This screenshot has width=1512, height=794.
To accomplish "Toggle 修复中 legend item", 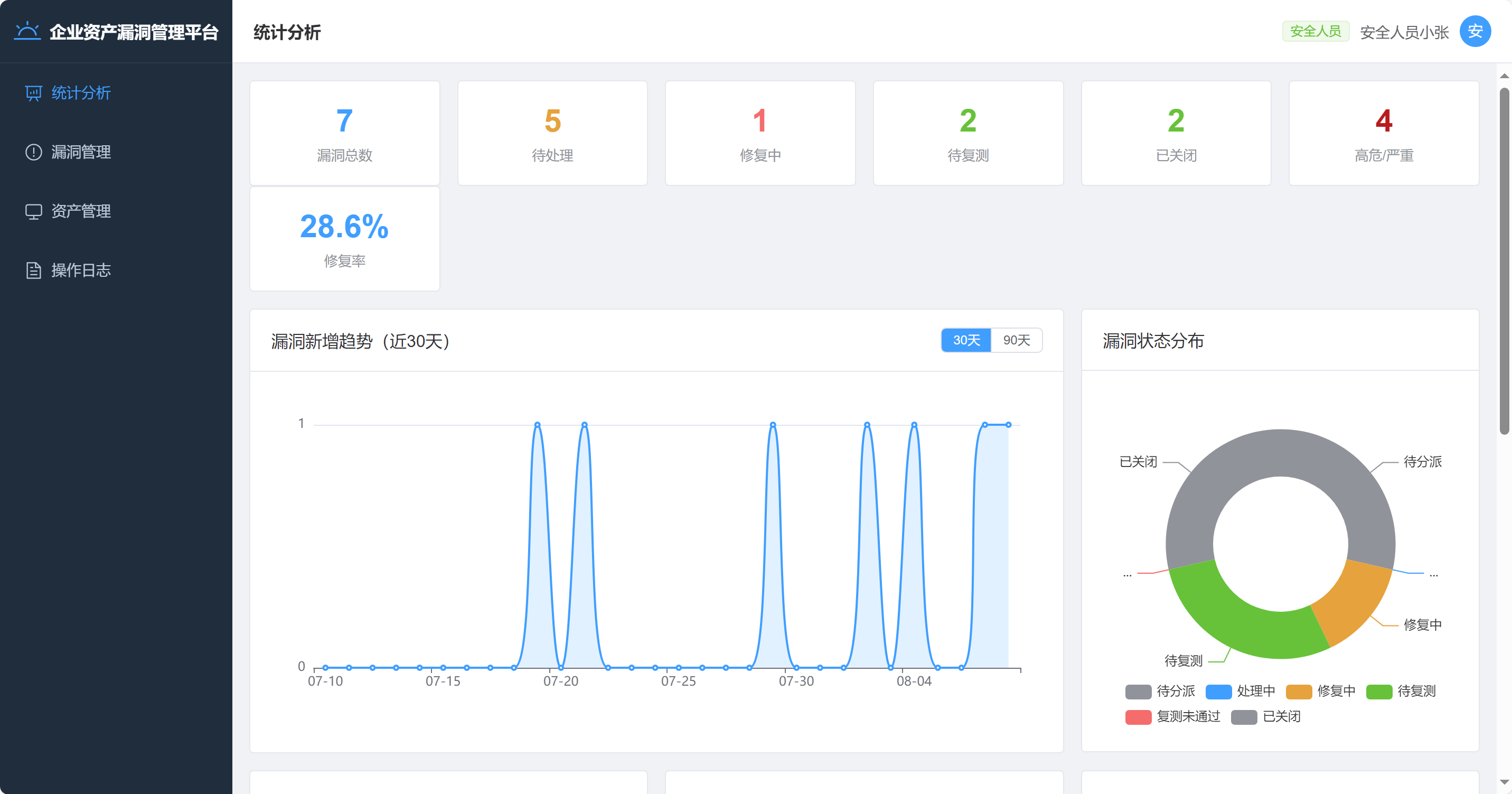I will 1321,691.
